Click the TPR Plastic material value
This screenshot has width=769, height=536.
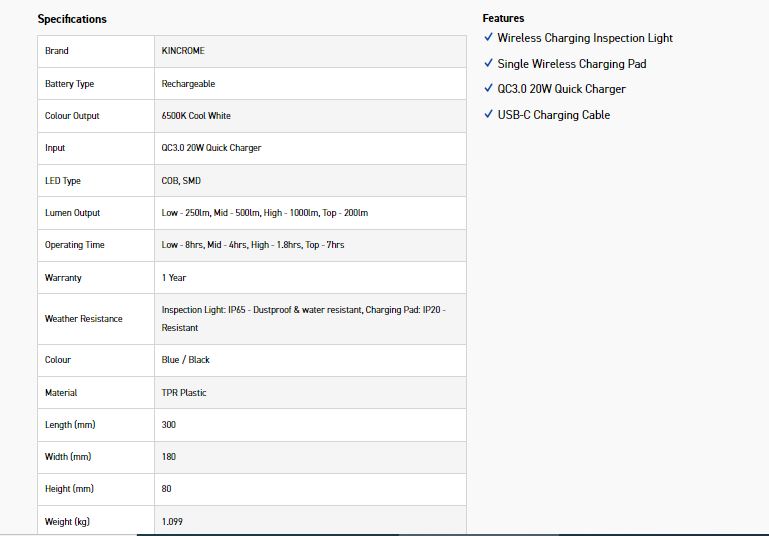point(184,393)
